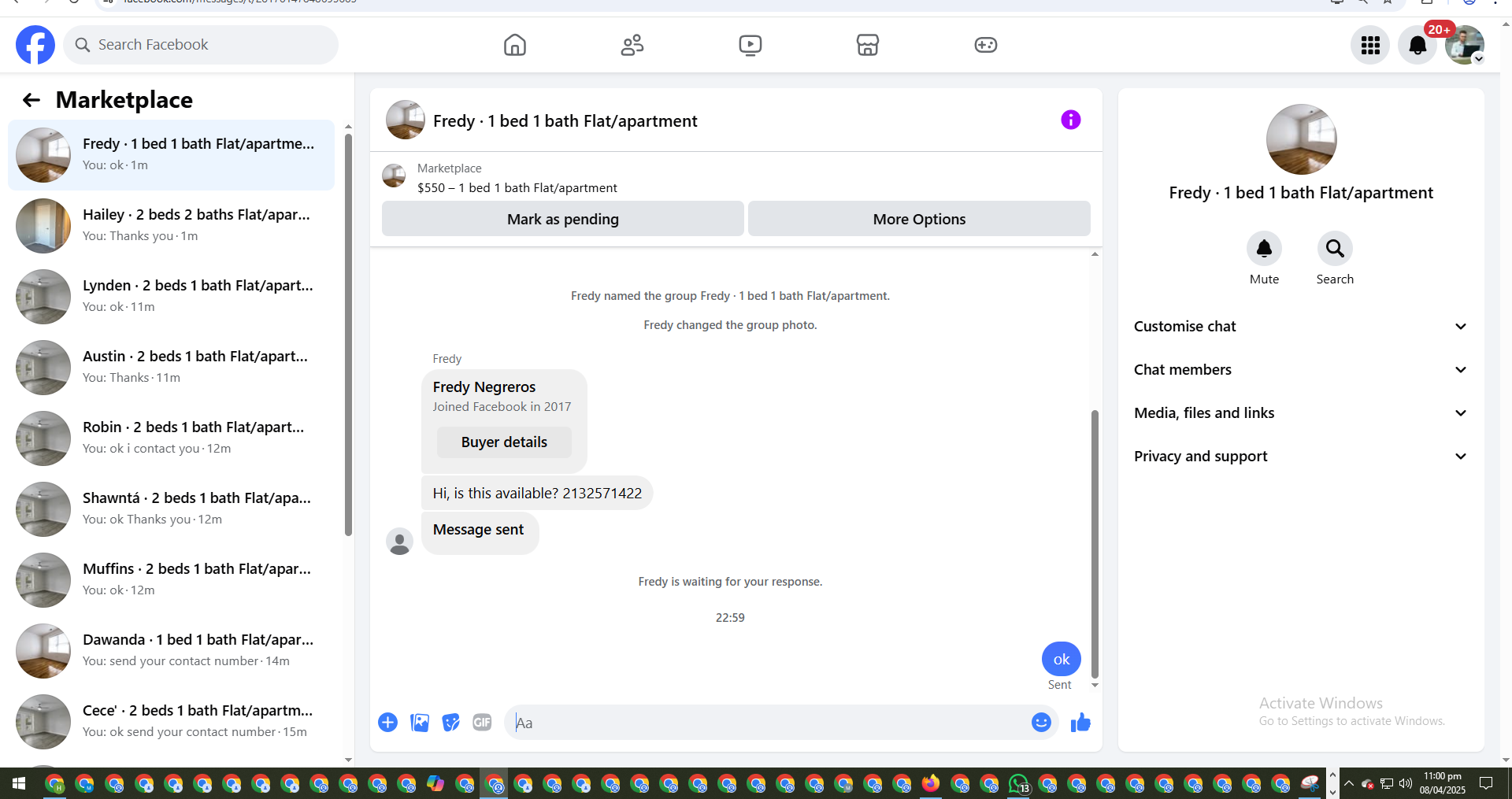Open the Austin 2 beds 1 bath conversation
This screenshot has width=1512, height=799.
pos(171,368)
